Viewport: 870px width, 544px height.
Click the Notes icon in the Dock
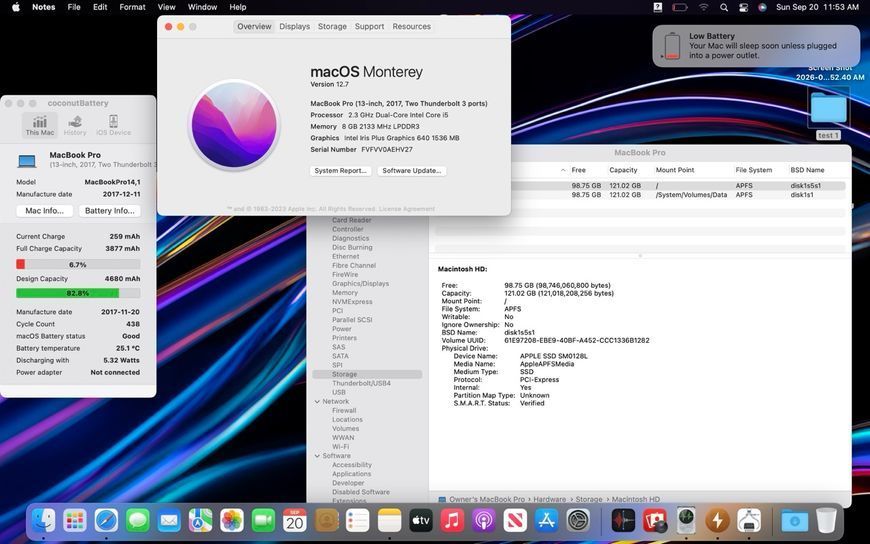(x=389, y=521)
